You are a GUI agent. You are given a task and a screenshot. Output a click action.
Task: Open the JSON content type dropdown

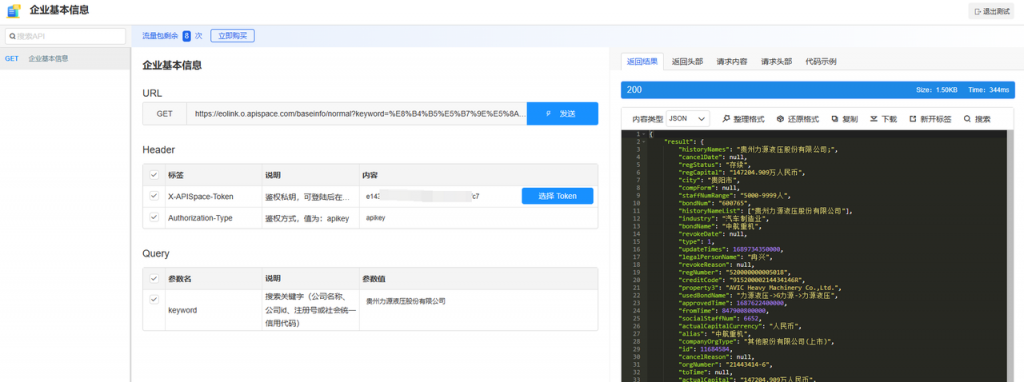(688, 119)
